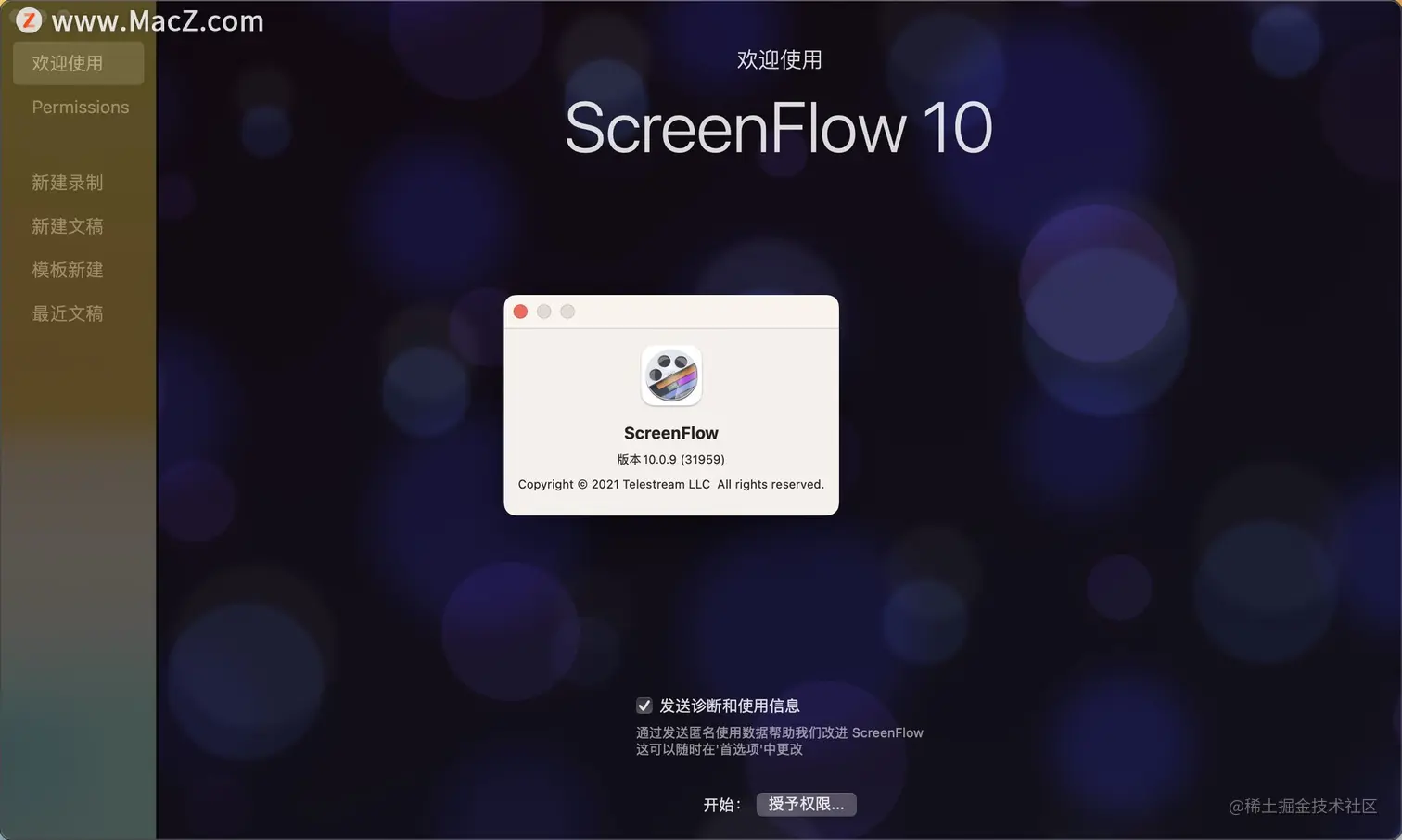Uncheck the 发送诊断和使用信息 checkbox
Screen dimensions: 1402x840
tap(644, 706)
